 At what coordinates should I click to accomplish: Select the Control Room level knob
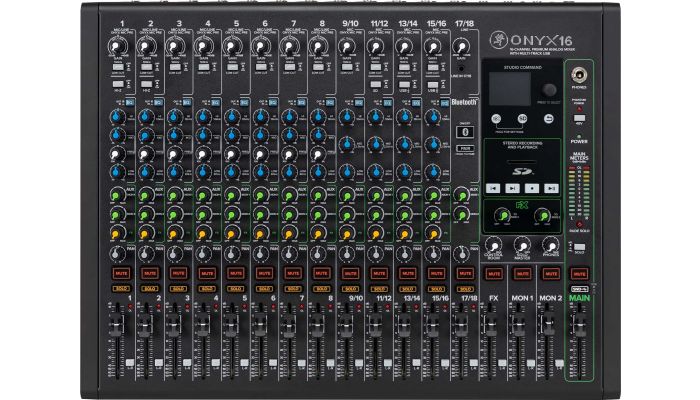[494, 245]
